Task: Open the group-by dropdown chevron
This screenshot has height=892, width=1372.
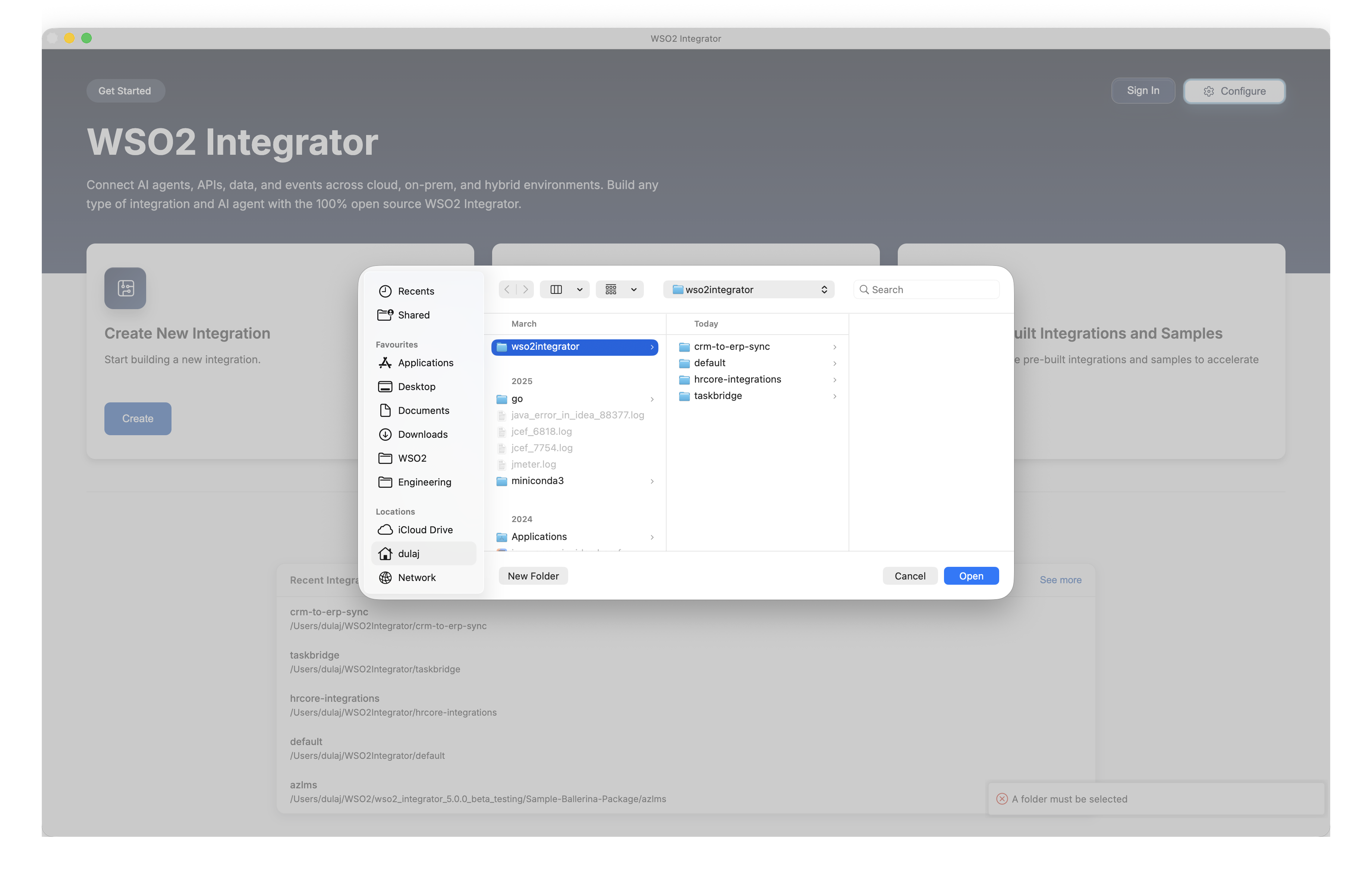Action: (x=633, y=289)
